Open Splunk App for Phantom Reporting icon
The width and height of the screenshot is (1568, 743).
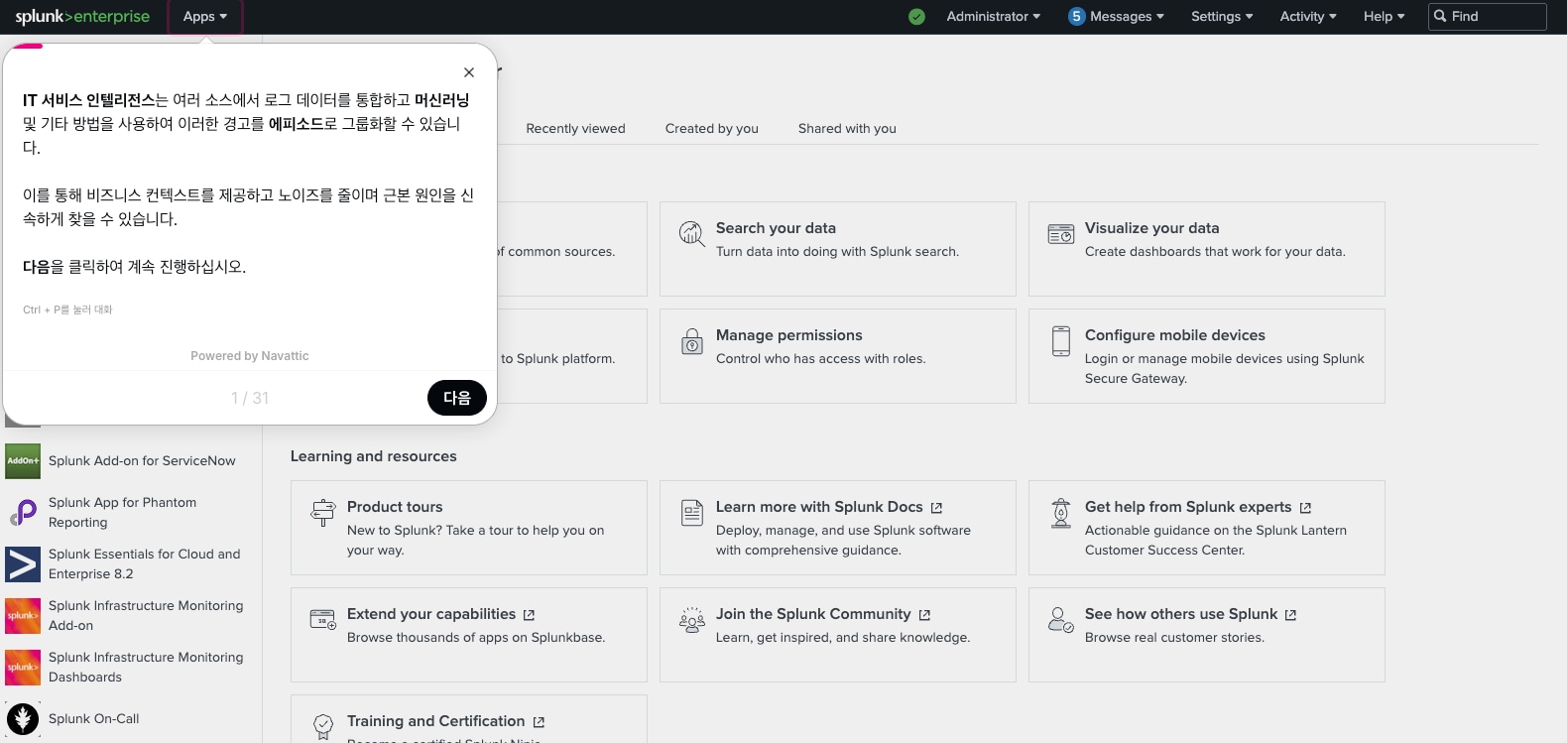point(23,513)
